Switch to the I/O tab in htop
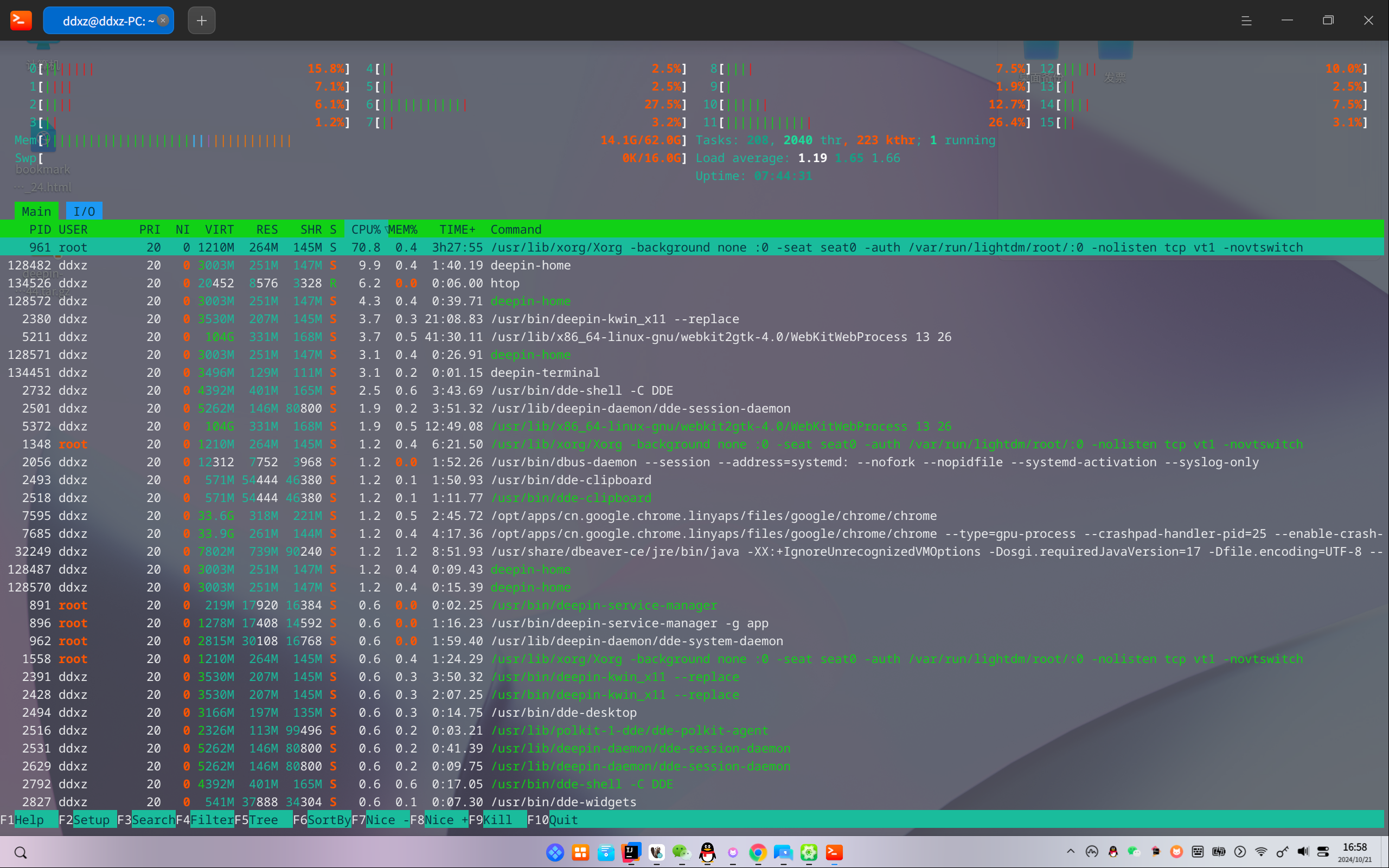 [x=84, y=211]
